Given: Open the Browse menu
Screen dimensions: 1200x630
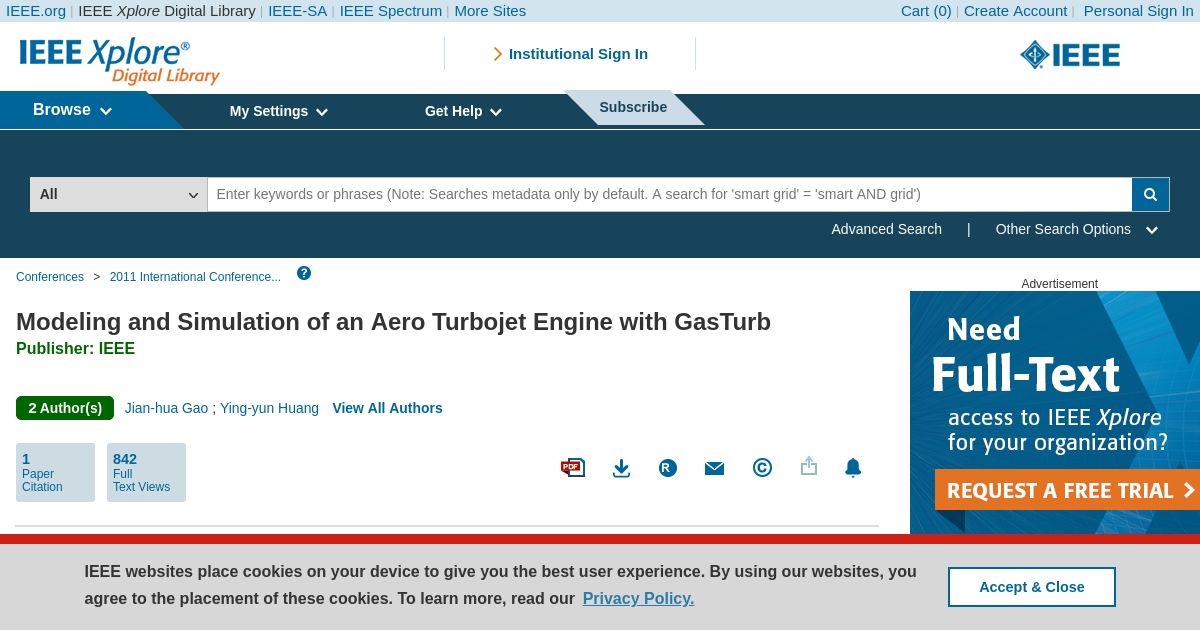Looking at the screenshot, I should (72, 110).
